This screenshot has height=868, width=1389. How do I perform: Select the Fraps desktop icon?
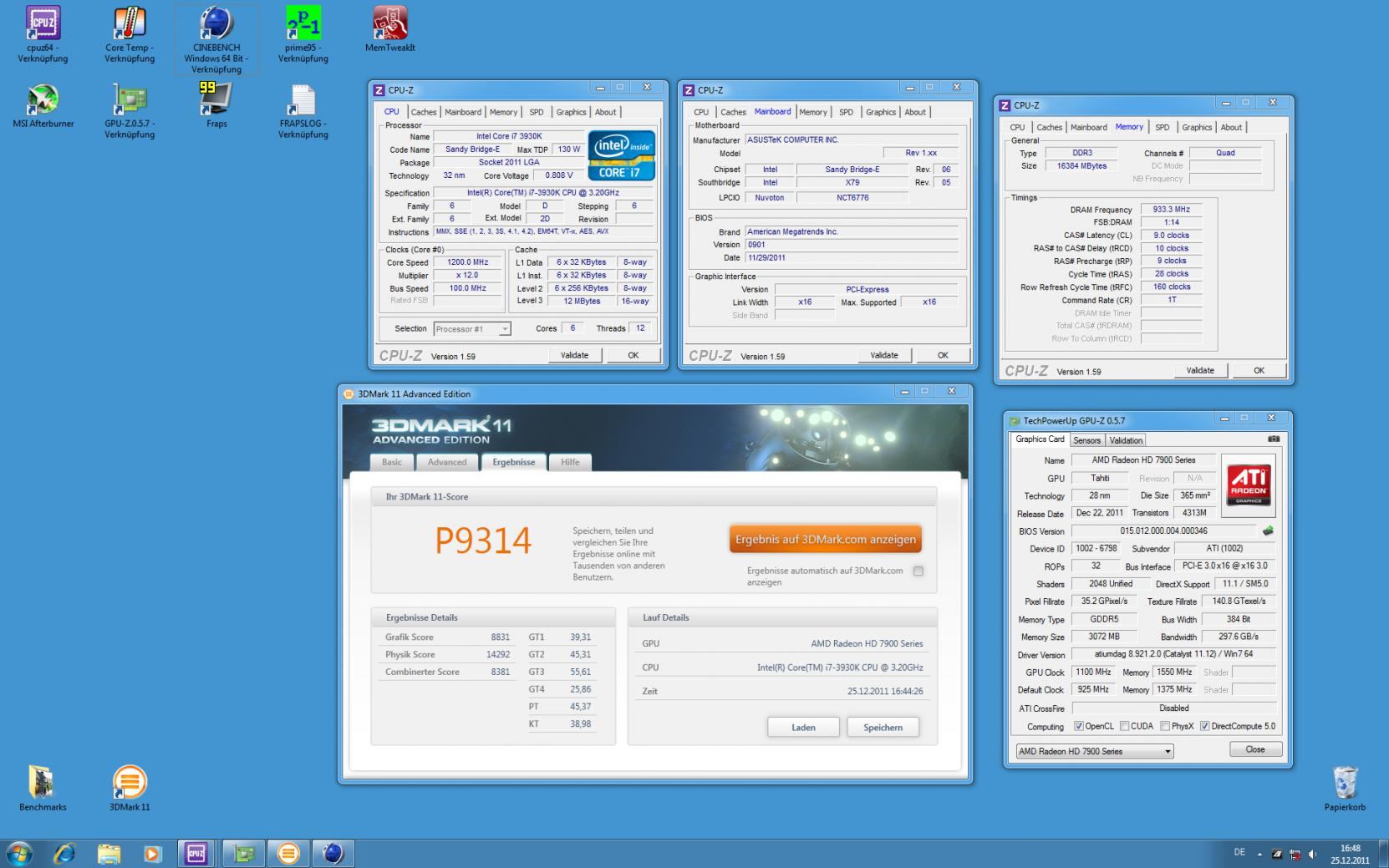[x=216, y=105]
